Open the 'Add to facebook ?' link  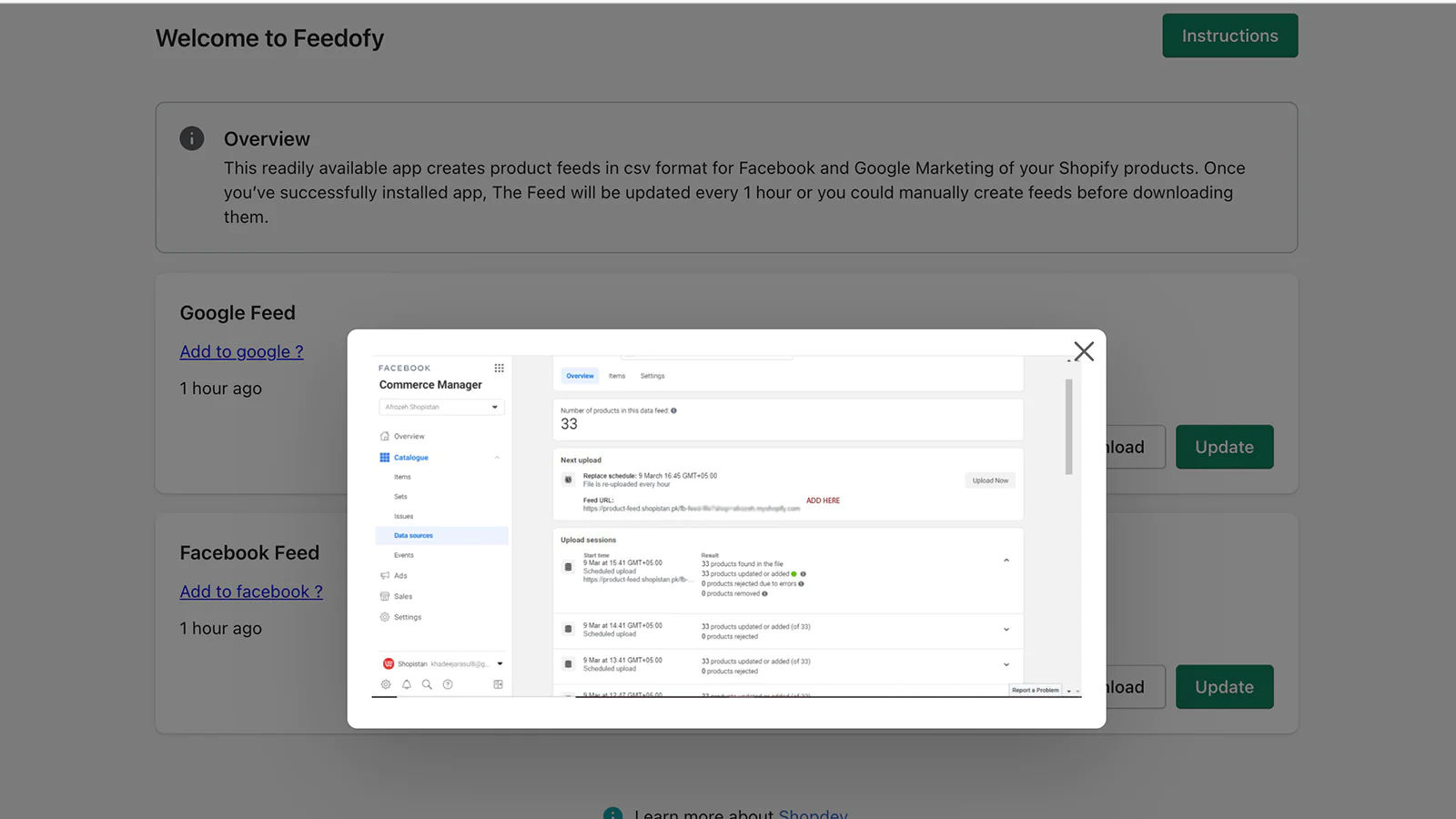[x=251, y=591]
